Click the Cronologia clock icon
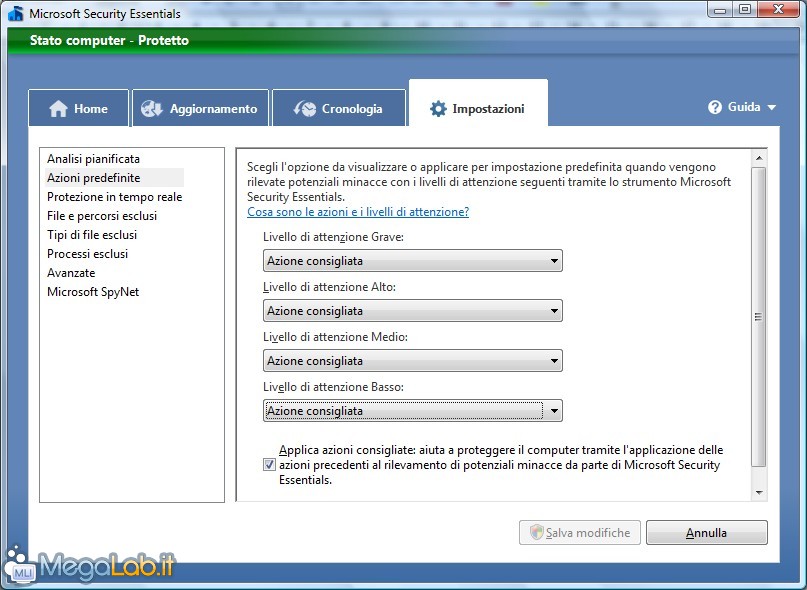The image size is (807, 590). click(x=305, y=109)
